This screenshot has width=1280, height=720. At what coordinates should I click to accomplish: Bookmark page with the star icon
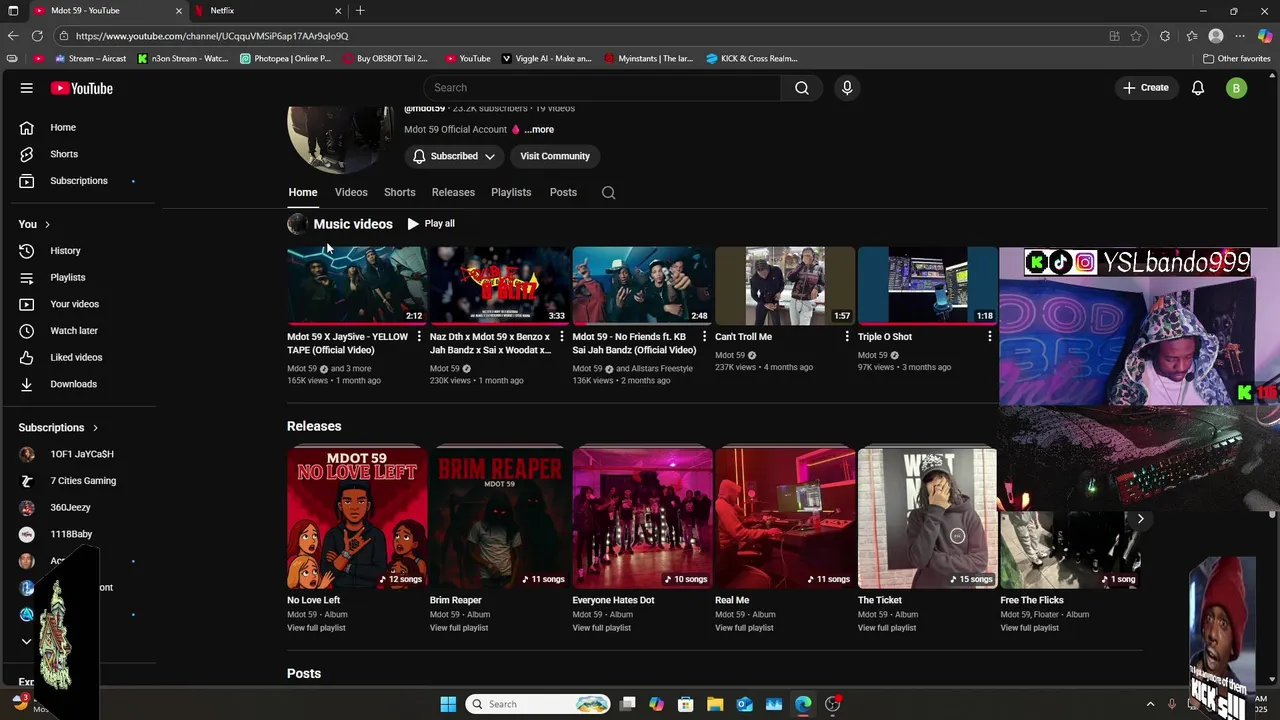click(x=1136, y=36)
